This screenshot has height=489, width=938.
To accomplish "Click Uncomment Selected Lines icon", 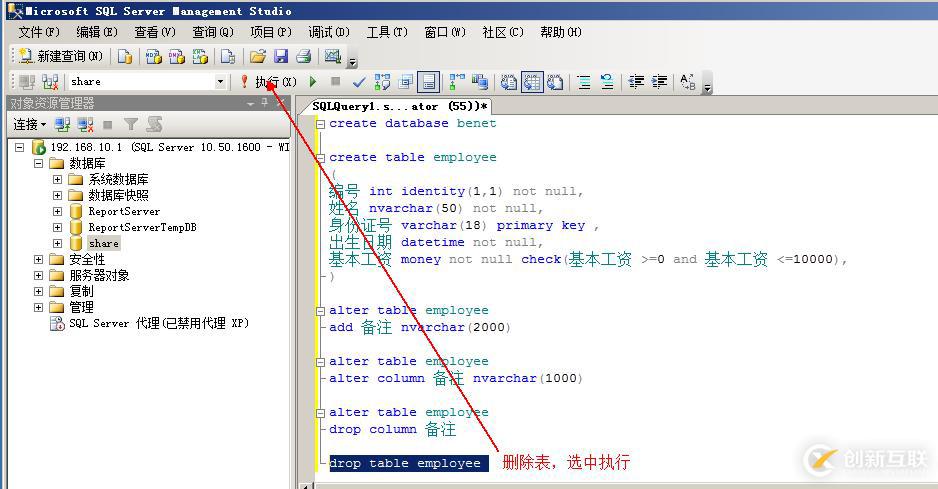I will coord(607,81).
